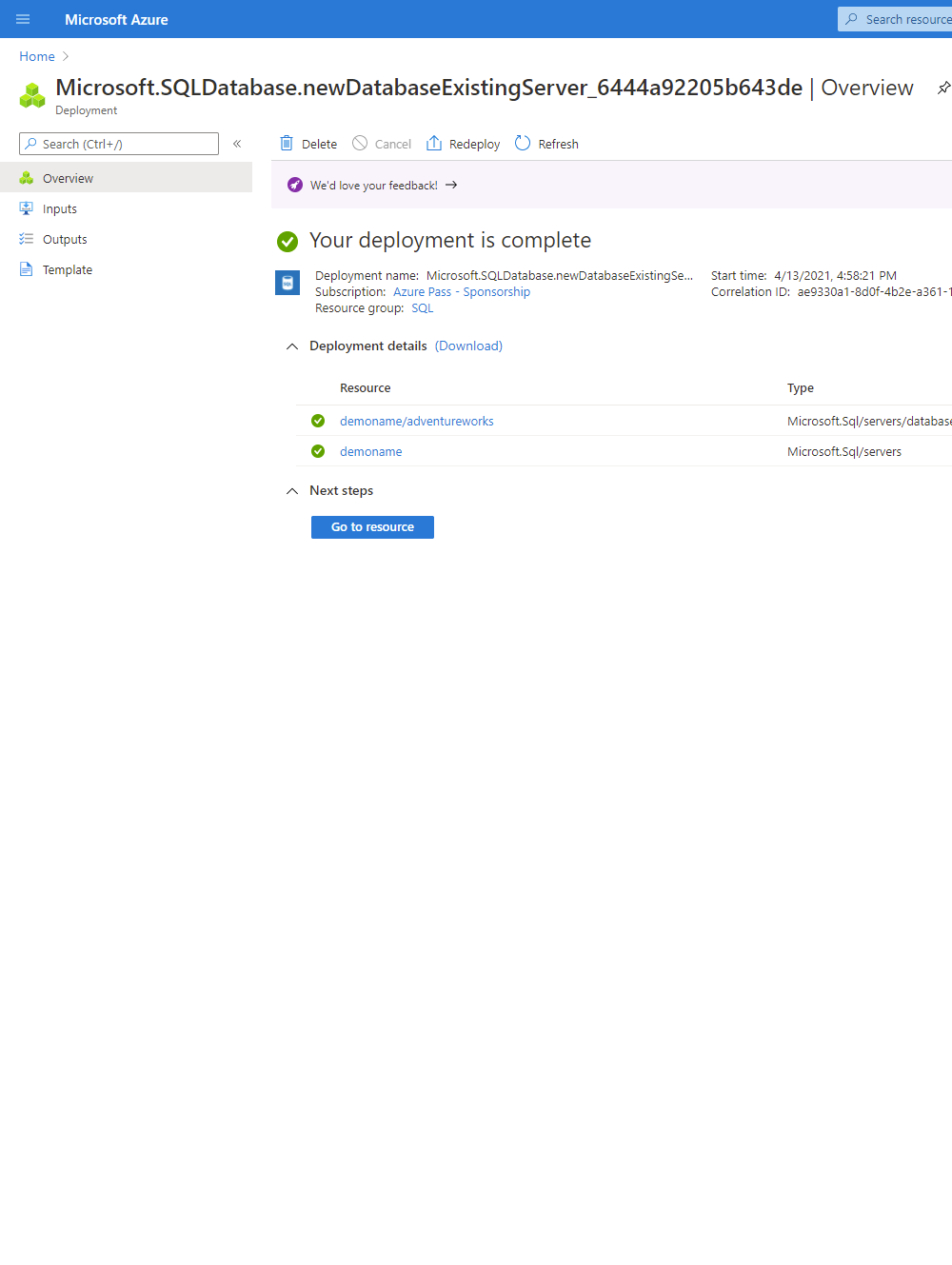952x1265 pixels.
Task: Click the Delete trash icon
Action: (287, 142)
